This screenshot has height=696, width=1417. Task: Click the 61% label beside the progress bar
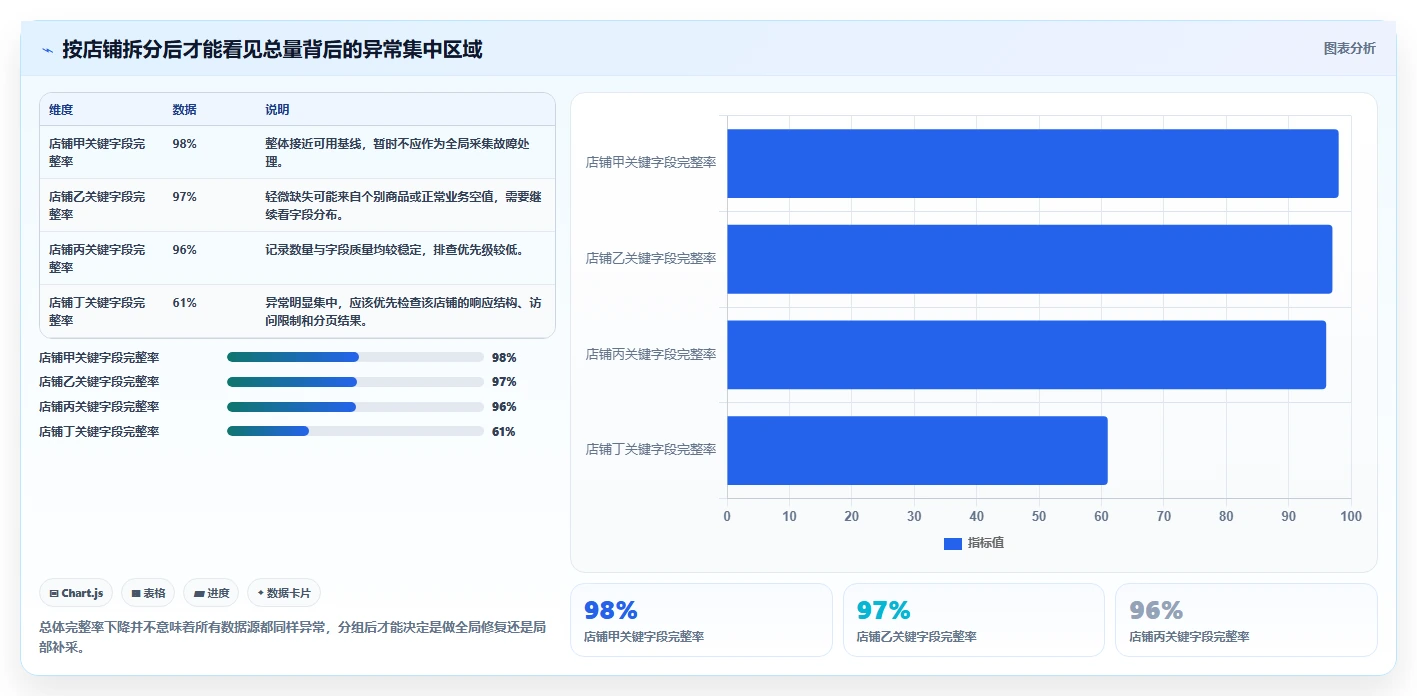[504, 432]
